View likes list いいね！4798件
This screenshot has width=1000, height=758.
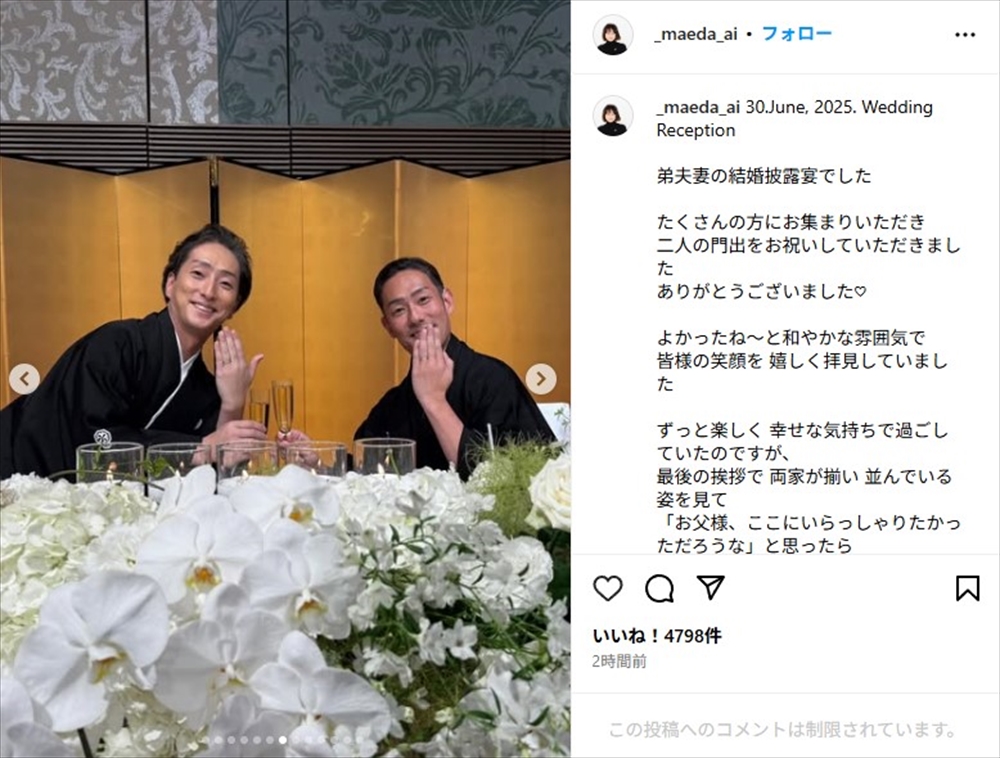tap(657, 636)
